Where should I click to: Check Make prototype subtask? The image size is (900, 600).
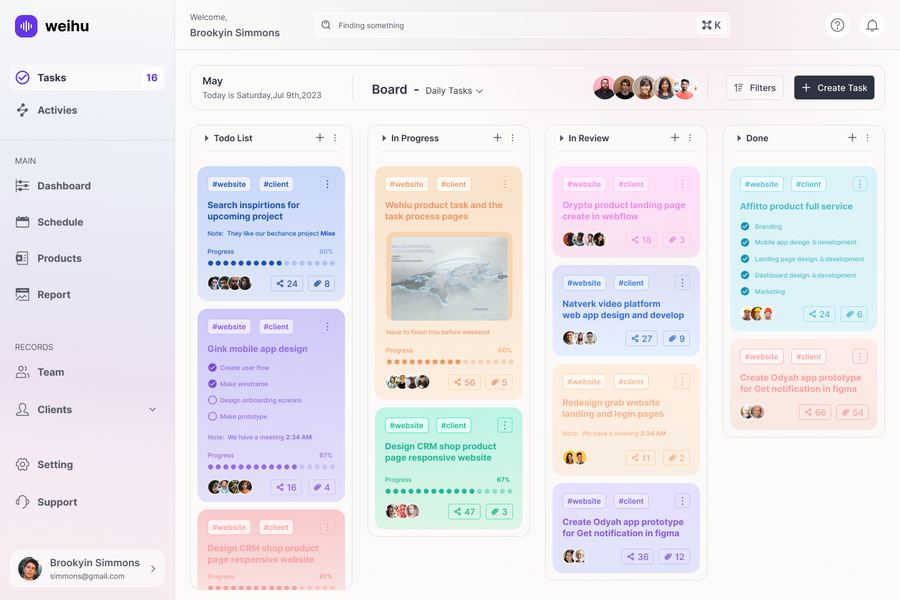pos(212,416)
